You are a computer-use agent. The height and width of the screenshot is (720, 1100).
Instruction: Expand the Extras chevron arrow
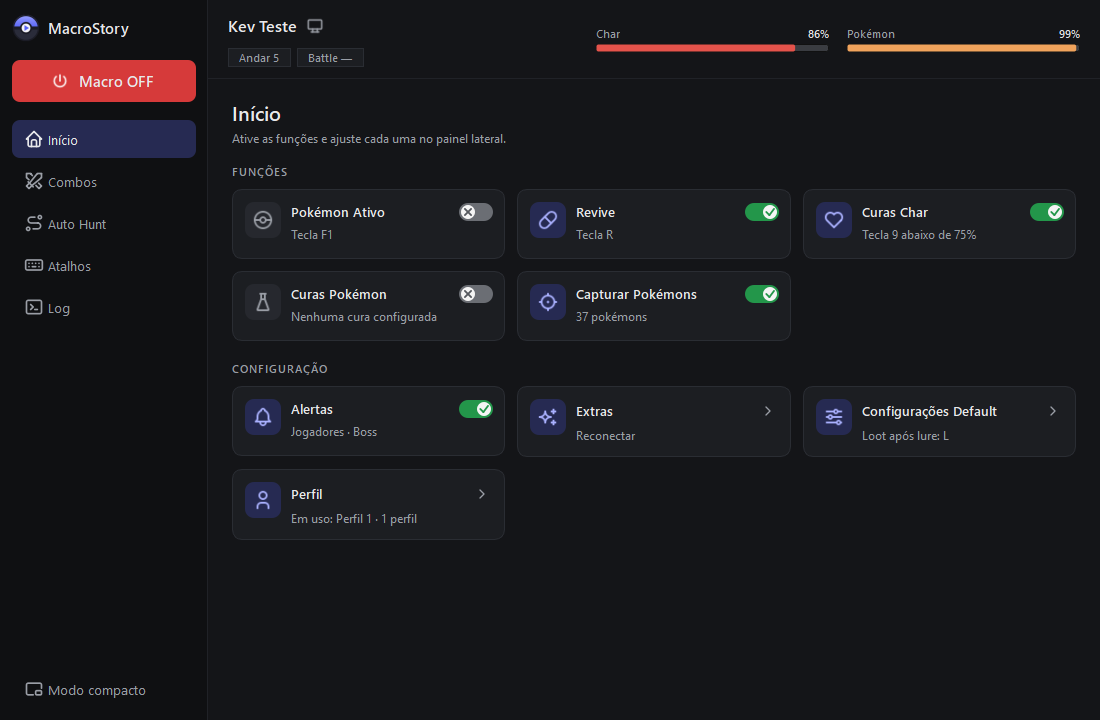[x=768, y=411]
